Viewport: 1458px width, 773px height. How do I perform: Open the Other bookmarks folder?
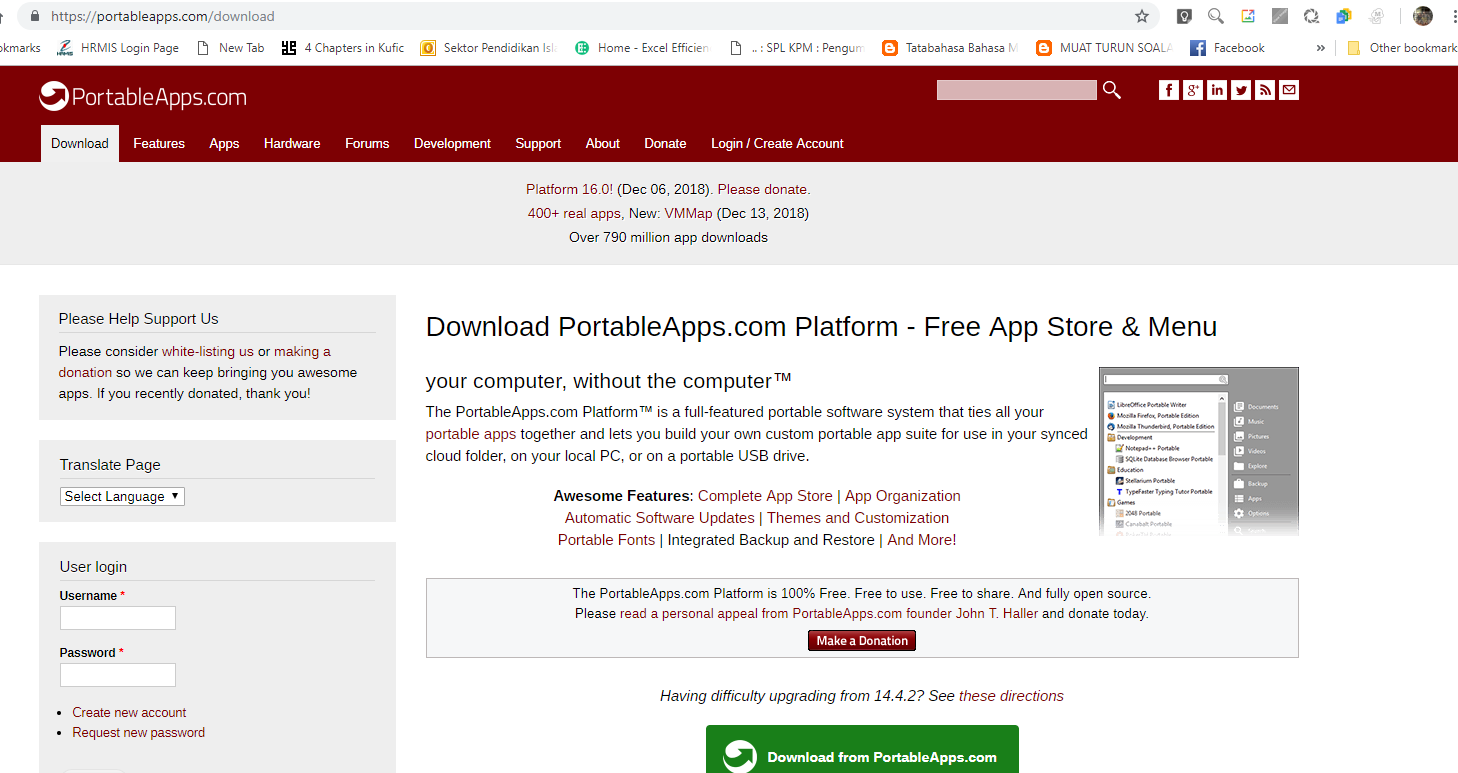tap(1402, 47)
